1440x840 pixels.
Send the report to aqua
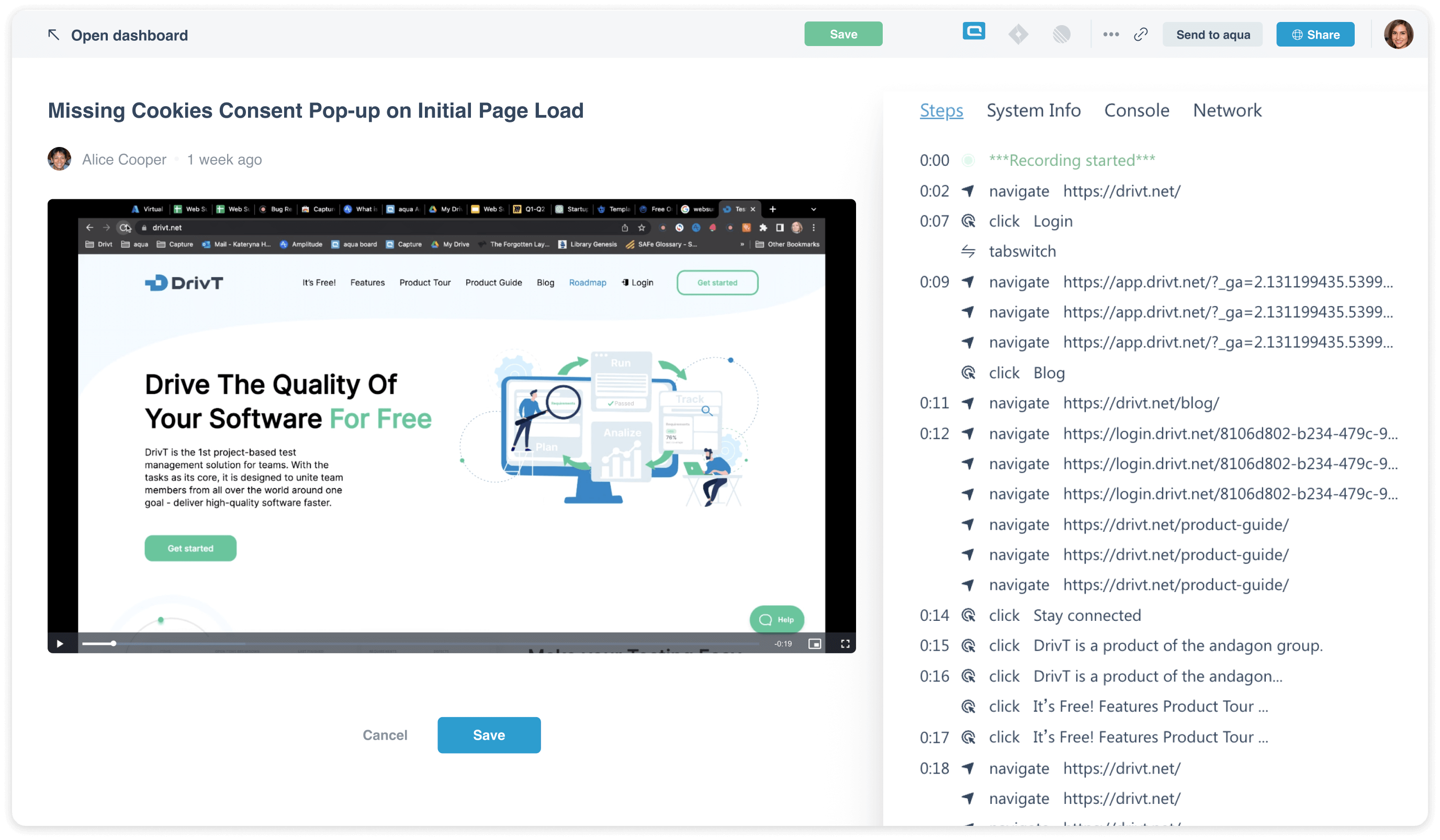point(1212,33)
